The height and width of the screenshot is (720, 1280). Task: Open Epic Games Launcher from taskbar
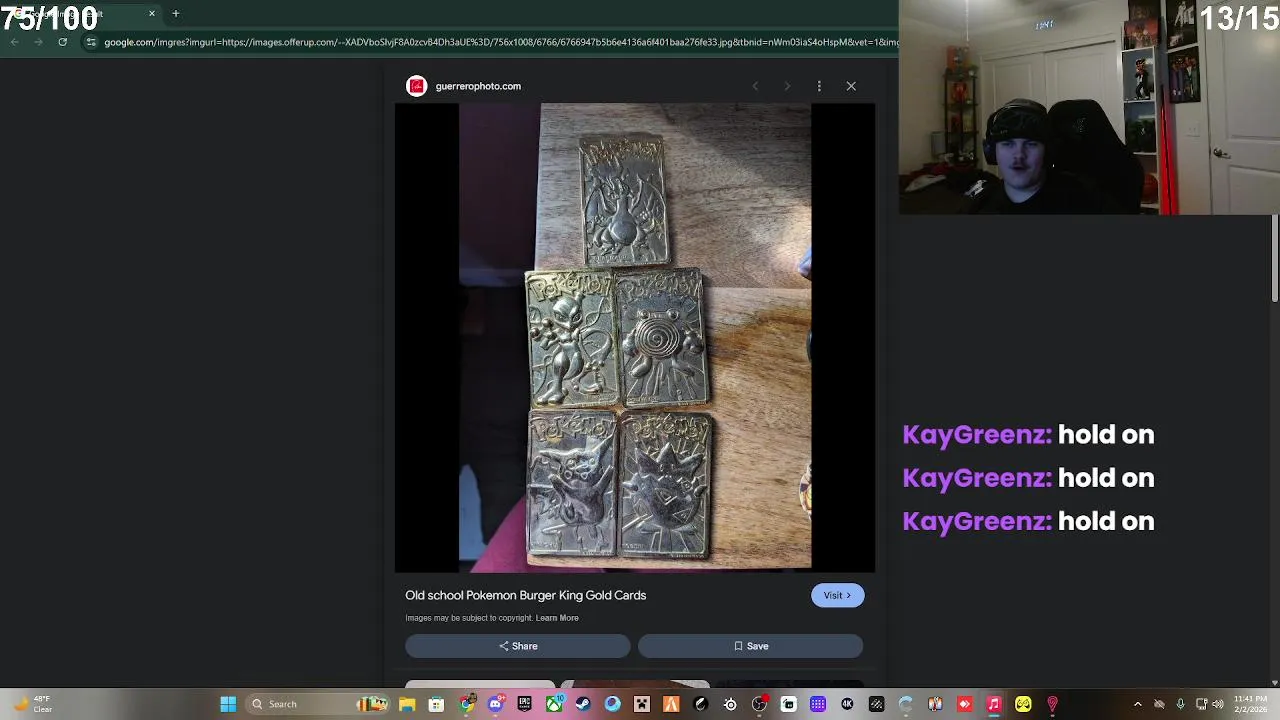click(x=524, y=704)
